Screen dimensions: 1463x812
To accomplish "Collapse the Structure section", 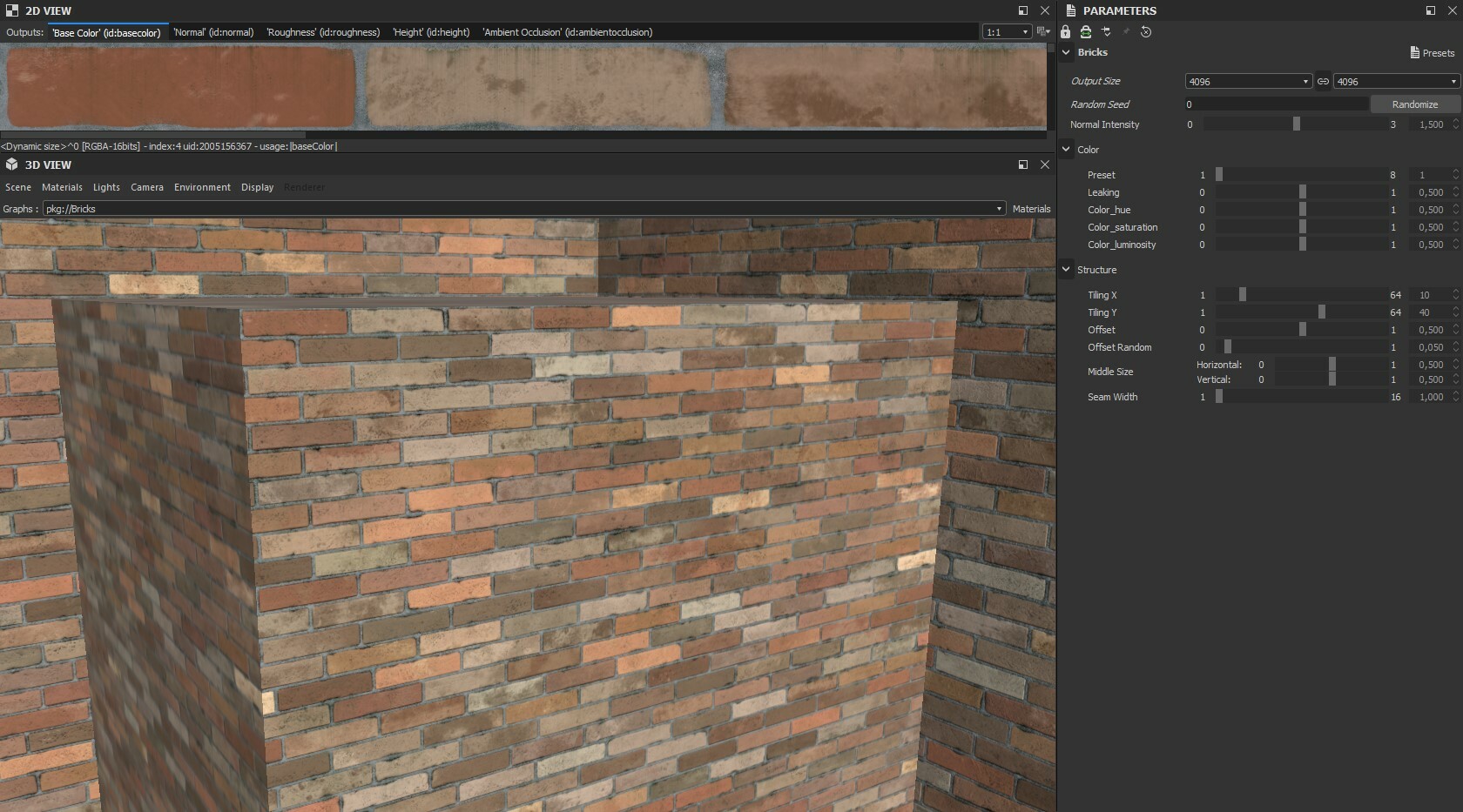I will click(1066, 270).
